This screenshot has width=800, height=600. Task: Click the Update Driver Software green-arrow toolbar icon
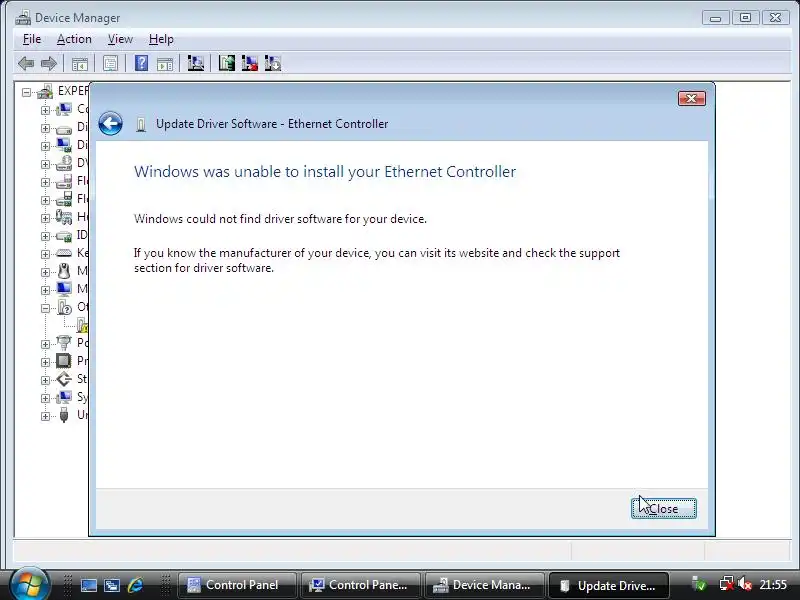point(227,63)
